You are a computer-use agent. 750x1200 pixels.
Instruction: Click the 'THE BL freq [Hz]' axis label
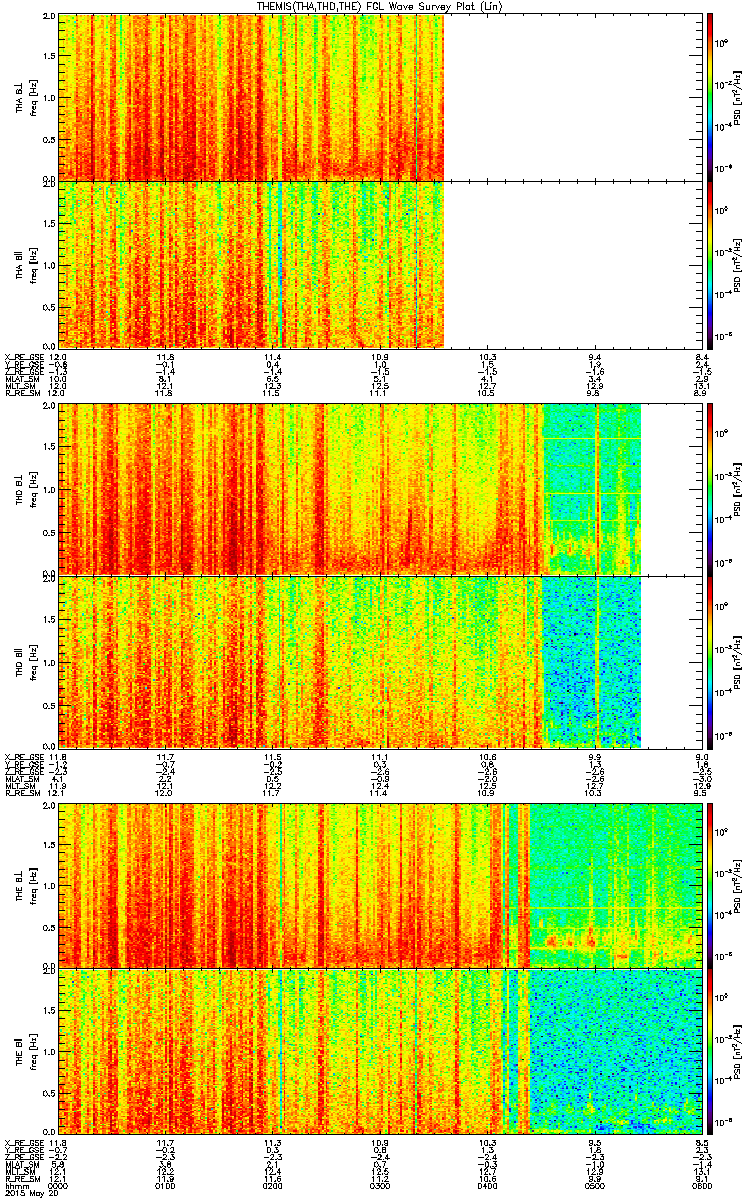point(25,884)
